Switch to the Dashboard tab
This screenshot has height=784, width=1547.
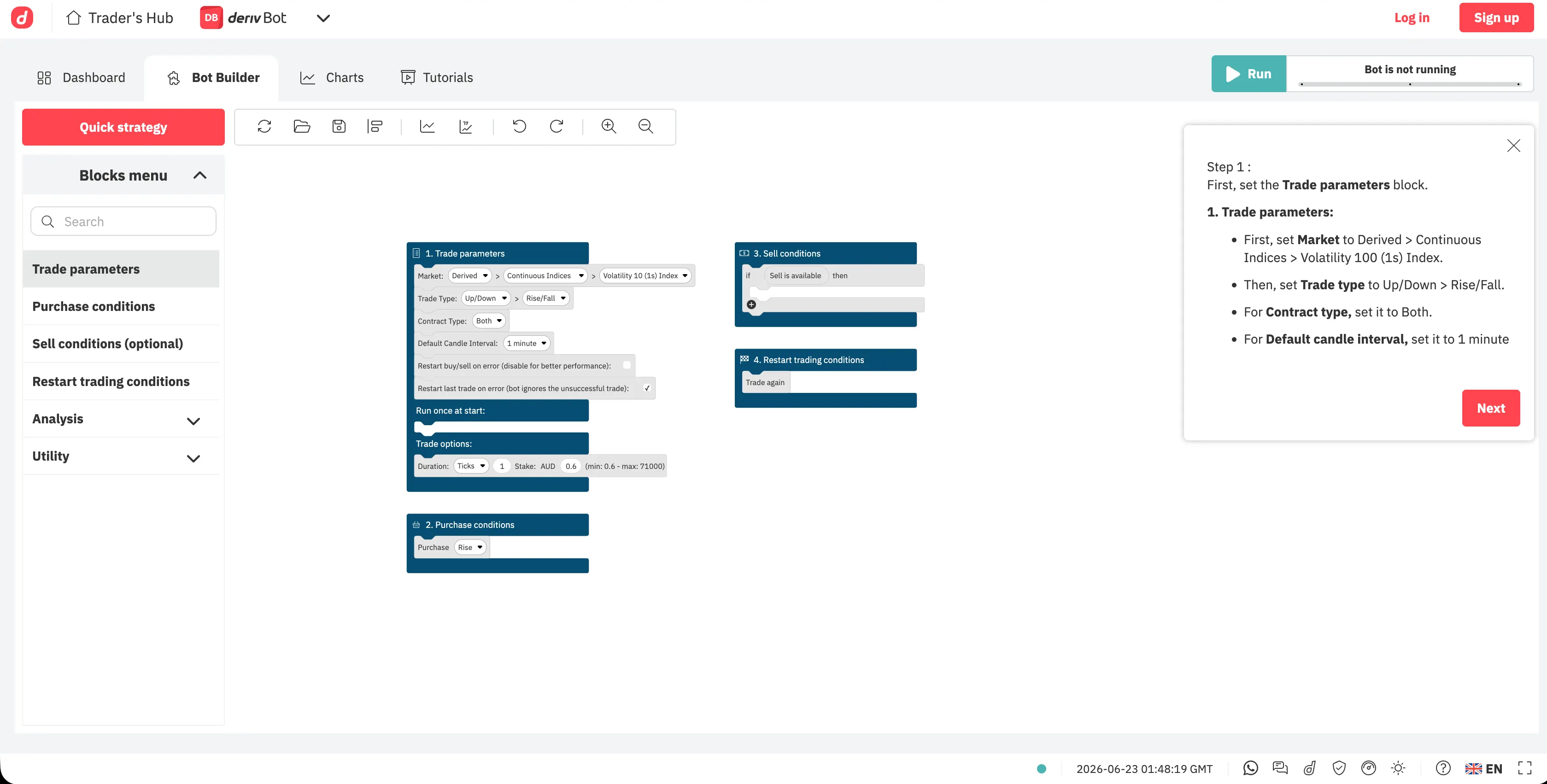(82, 77)
